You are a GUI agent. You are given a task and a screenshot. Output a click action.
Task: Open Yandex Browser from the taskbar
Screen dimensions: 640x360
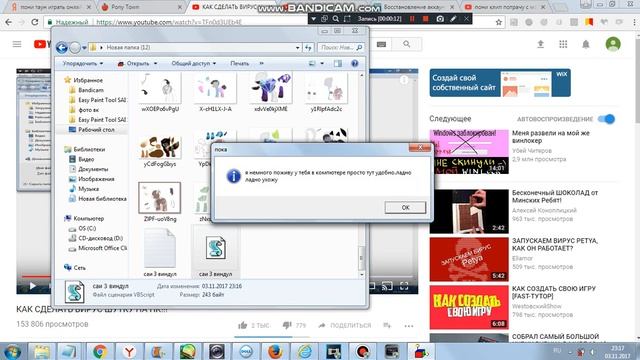point(129,351)
